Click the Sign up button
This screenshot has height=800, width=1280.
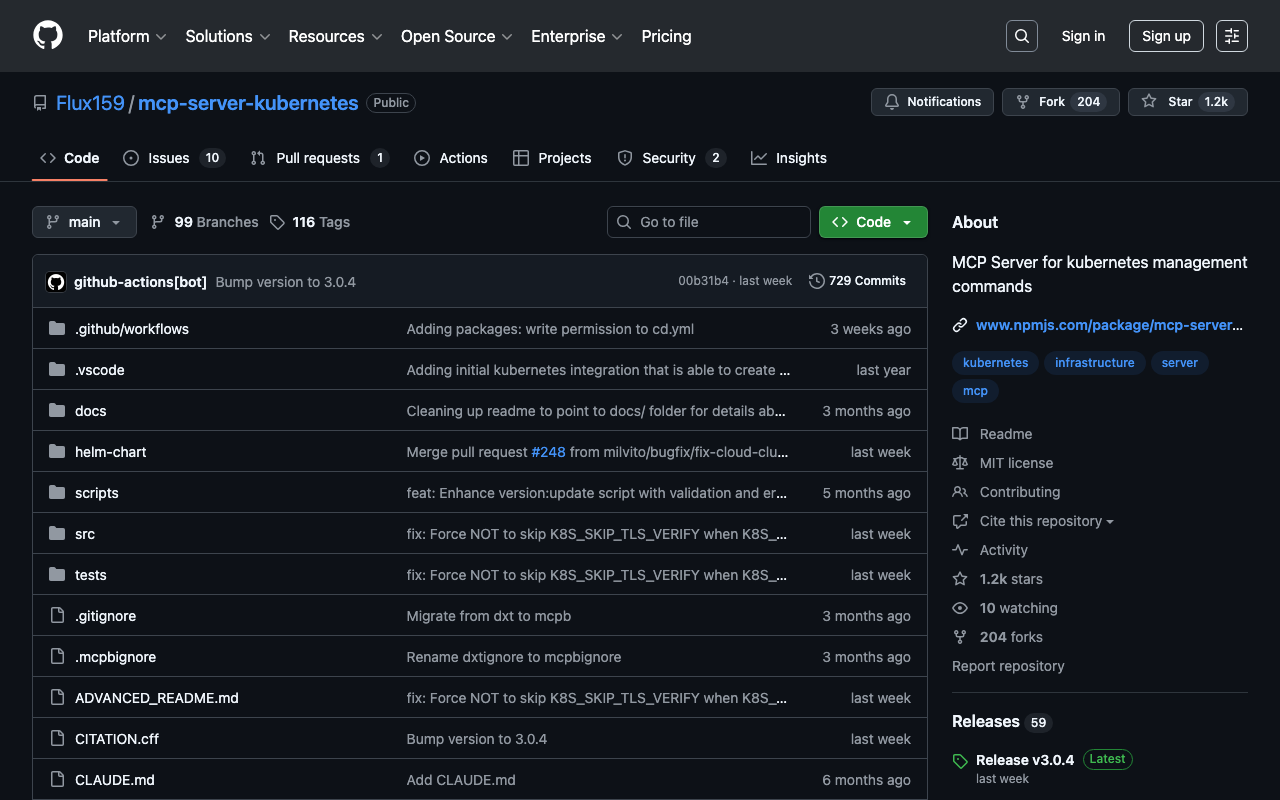click(1165, 36)
